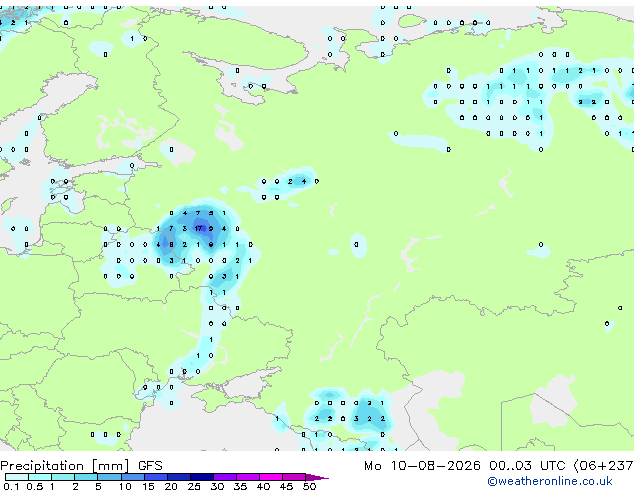Select the 25–30 mm legend color swatch
Viewport: 634px width, 490px height.
click(x=201, y=477)
